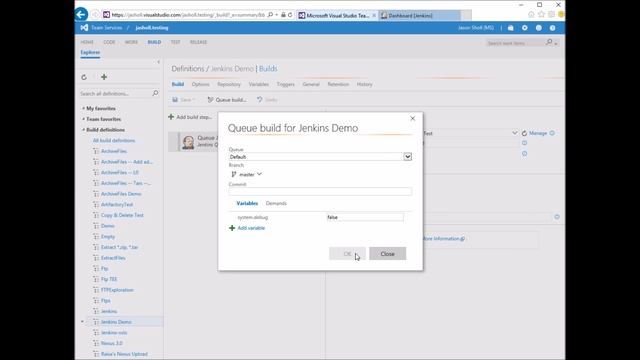Select the Copy & Delete Test definition
Screen dimensions: 640x360
tap(122, 215)
